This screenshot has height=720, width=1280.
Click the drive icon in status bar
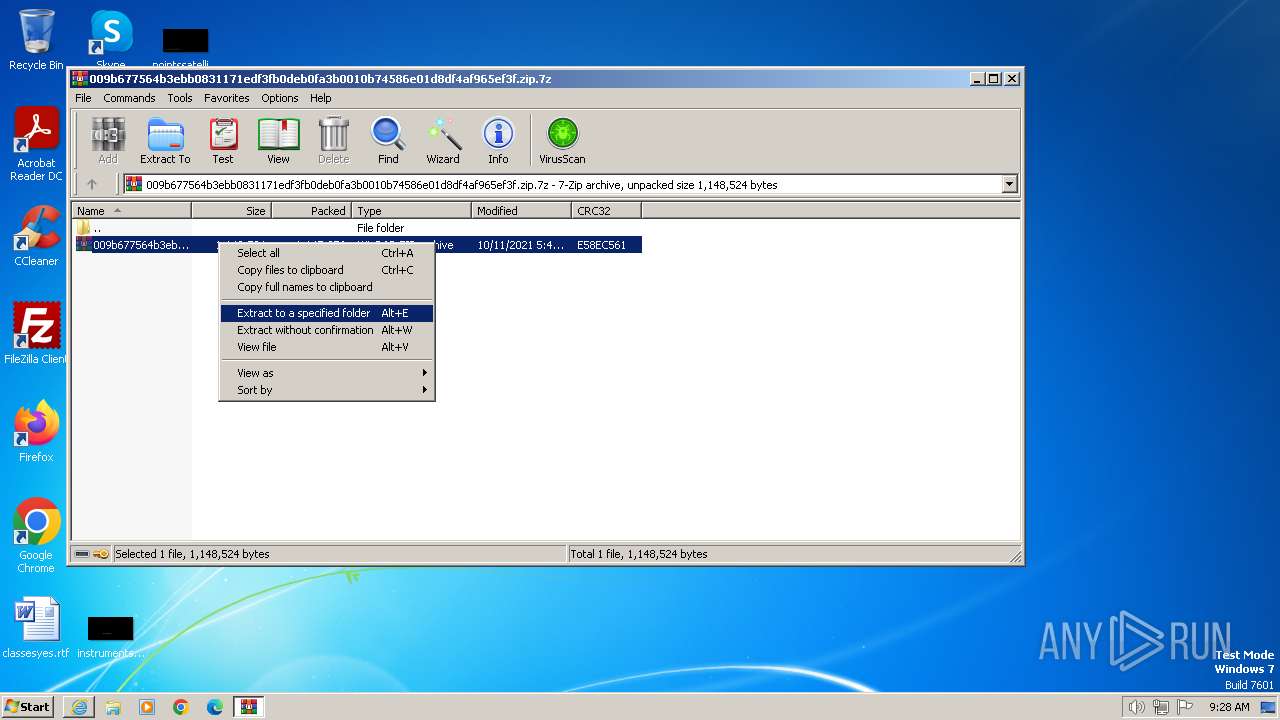click(x=82, y=554)
